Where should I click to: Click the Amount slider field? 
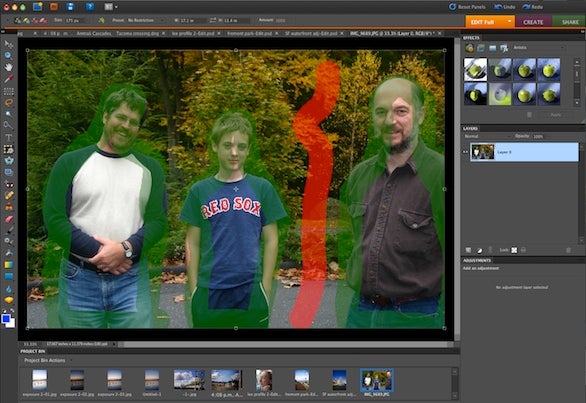[281, 20]
